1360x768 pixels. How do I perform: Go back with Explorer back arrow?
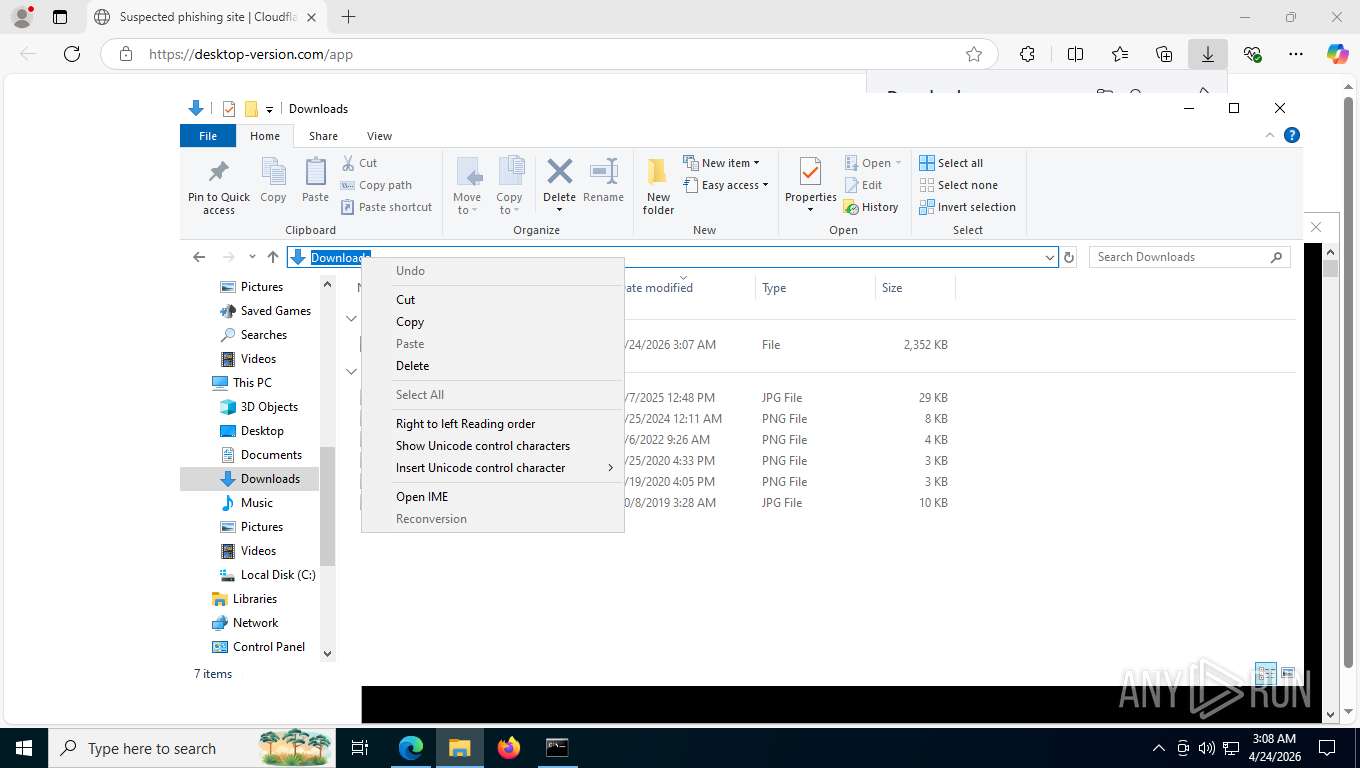coord(199,257)
